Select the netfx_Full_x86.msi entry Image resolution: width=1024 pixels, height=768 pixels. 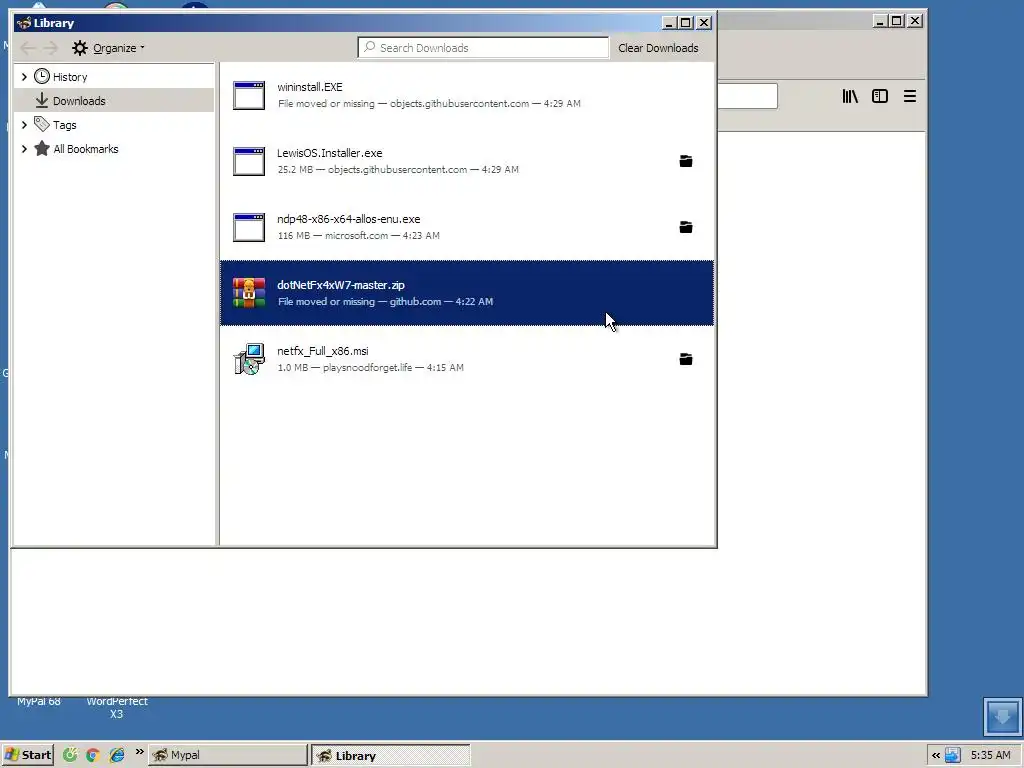click(467, 359)
